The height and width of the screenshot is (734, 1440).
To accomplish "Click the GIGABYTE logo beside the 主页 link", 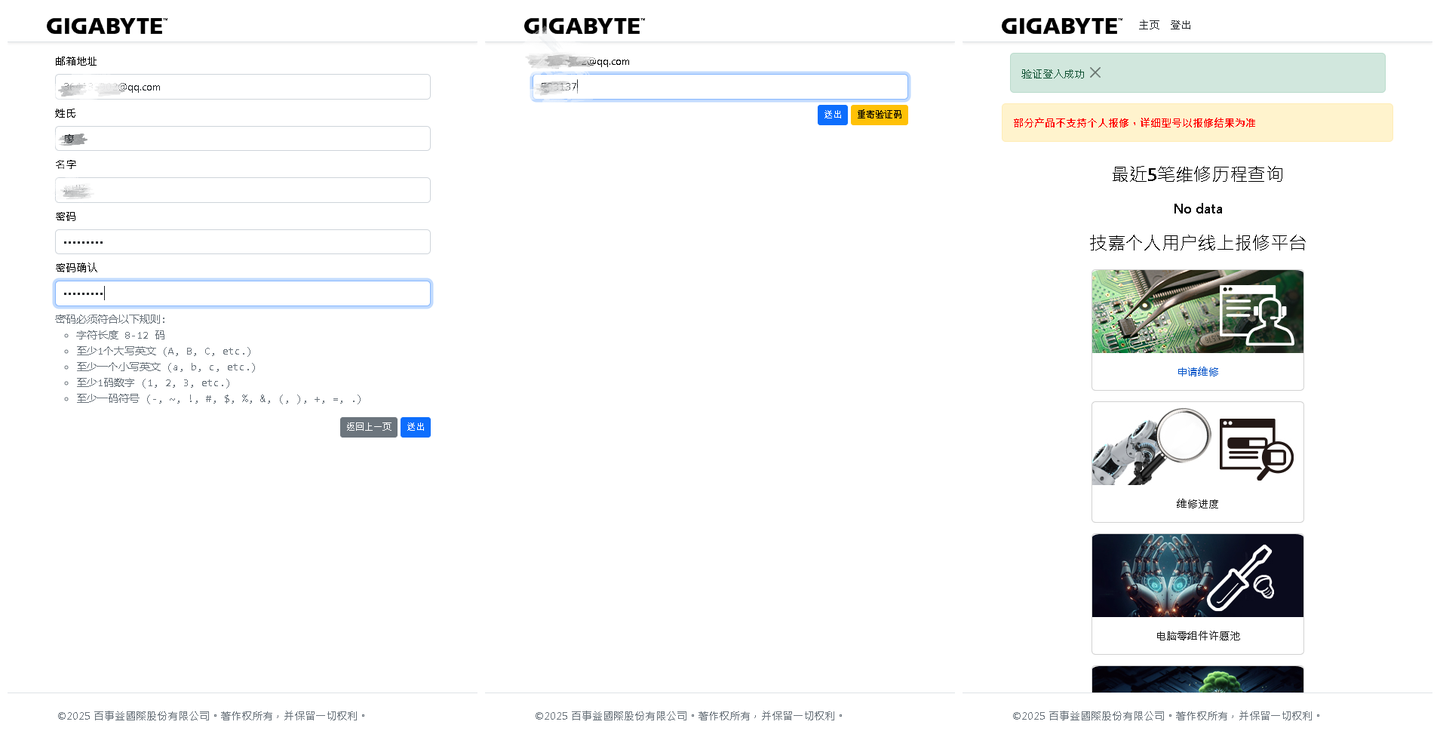I will pos(1062,26).
